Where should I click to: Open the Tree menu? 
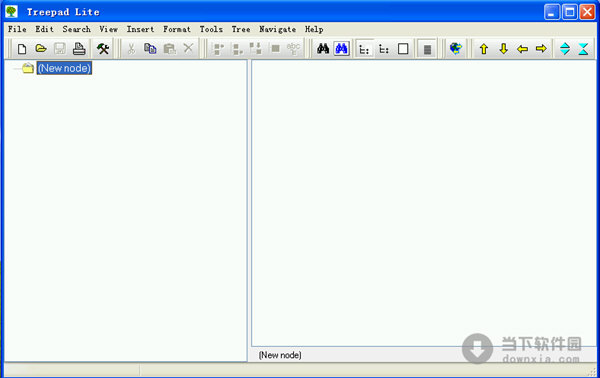point(241,29)
